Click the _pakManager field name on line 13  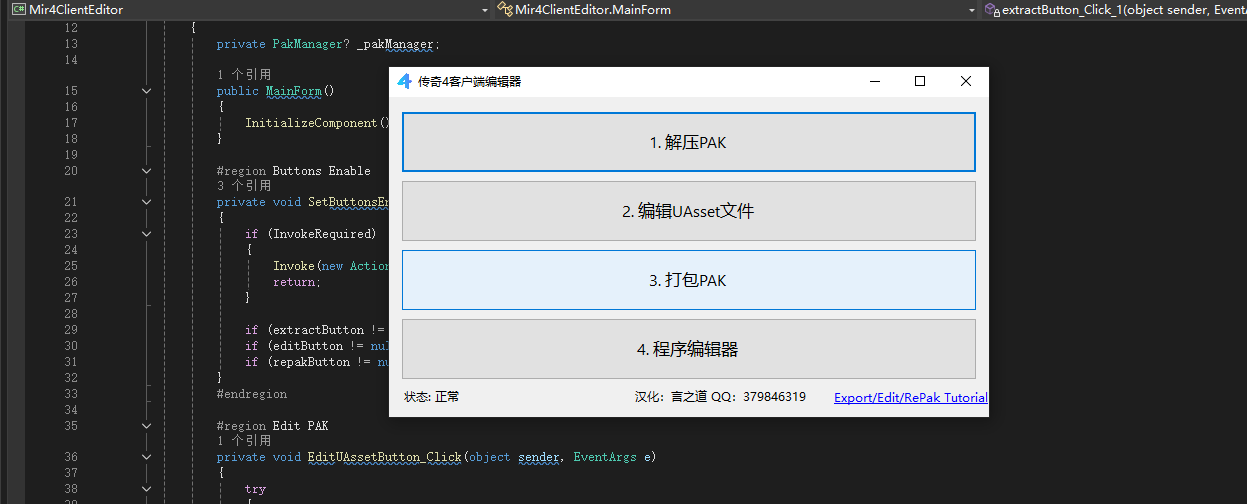click(x=395, y=44)
